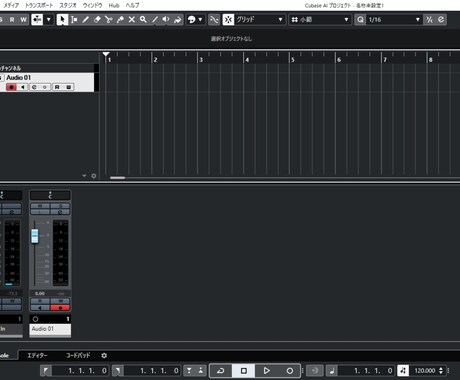Screen dimensions: 460x380
Task: Click bar 5 on timeline ruler
Action: coord(293,60)
